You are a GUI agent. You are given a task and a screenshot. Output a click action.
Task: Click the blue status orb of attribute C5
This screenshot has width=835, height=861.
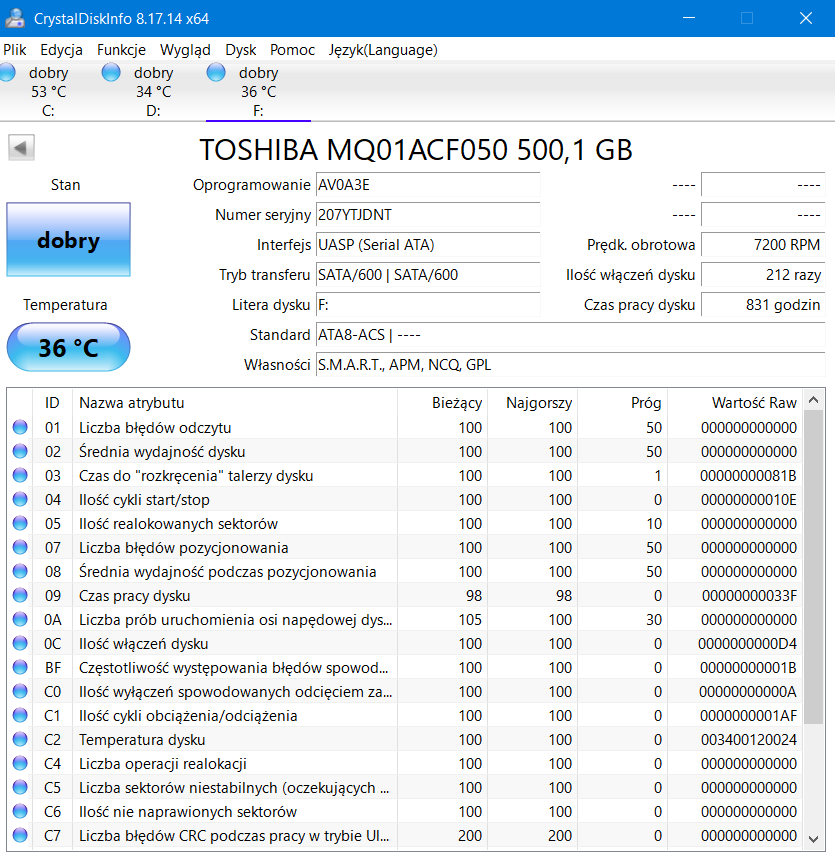coord(20,787)
